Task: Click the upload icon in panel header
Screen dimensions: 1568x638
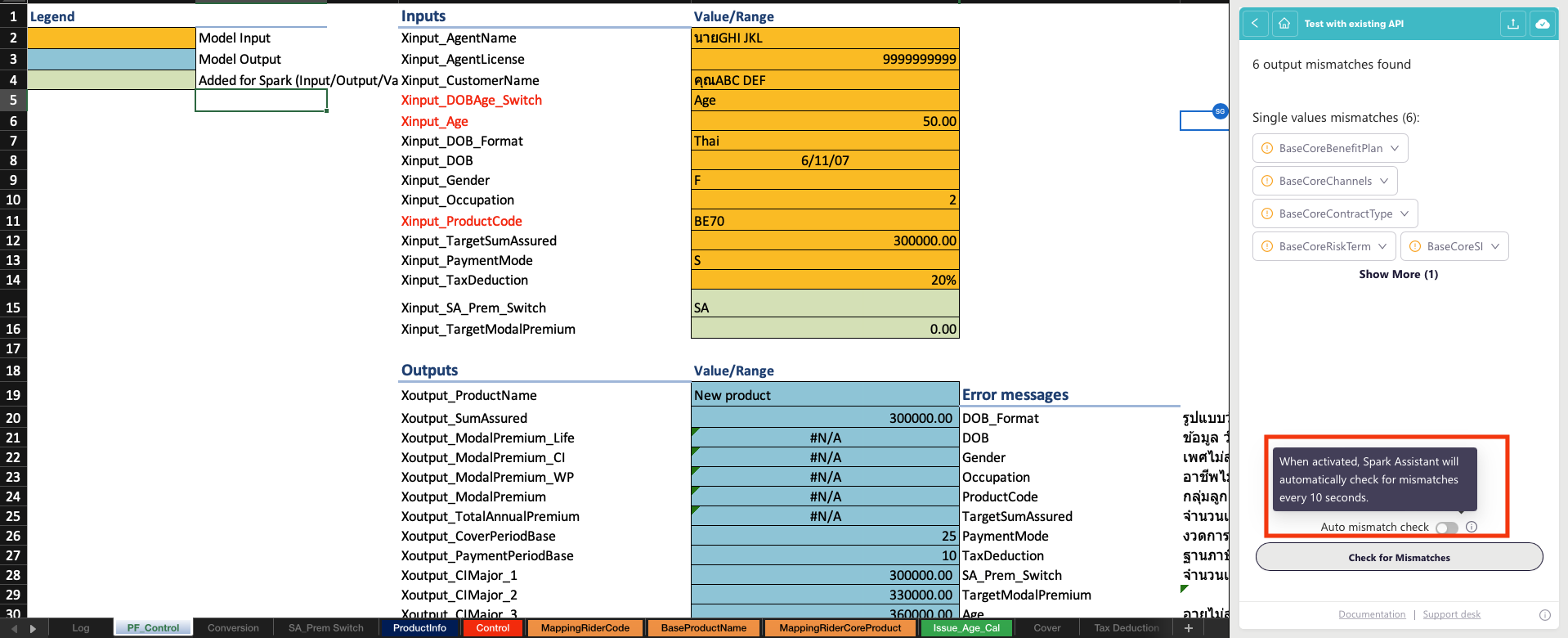Action: point(1513,24)
